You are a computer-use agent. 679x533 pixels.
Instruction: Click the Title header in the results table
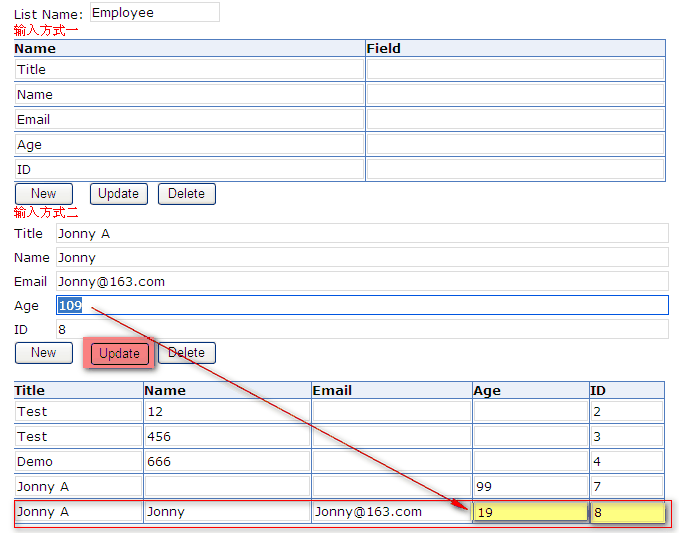(78, 390)
